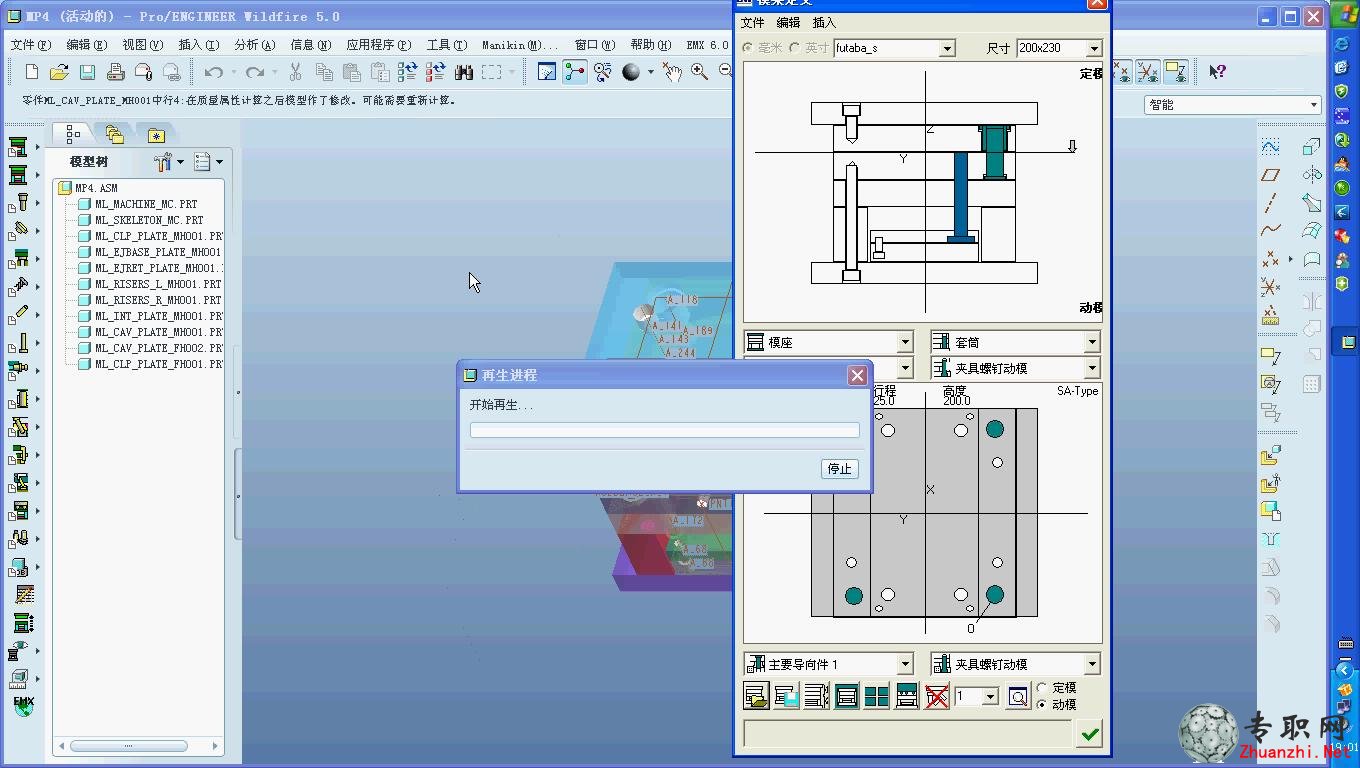Open the 套筒 dropdown

click(x=1092, y=342)
